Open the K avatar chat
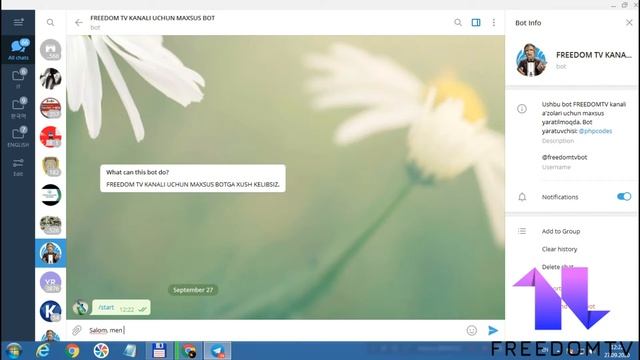Screen dimensions: 640x360 50,311
